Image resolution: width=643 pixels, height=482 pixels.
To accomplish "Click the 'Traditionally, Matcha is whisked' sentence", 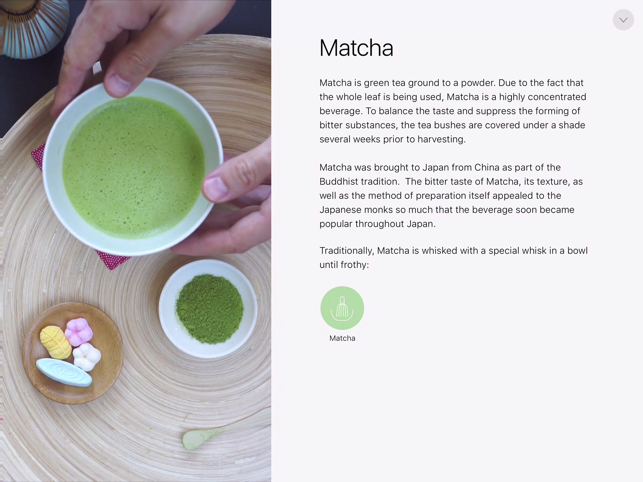I will 453,257.
